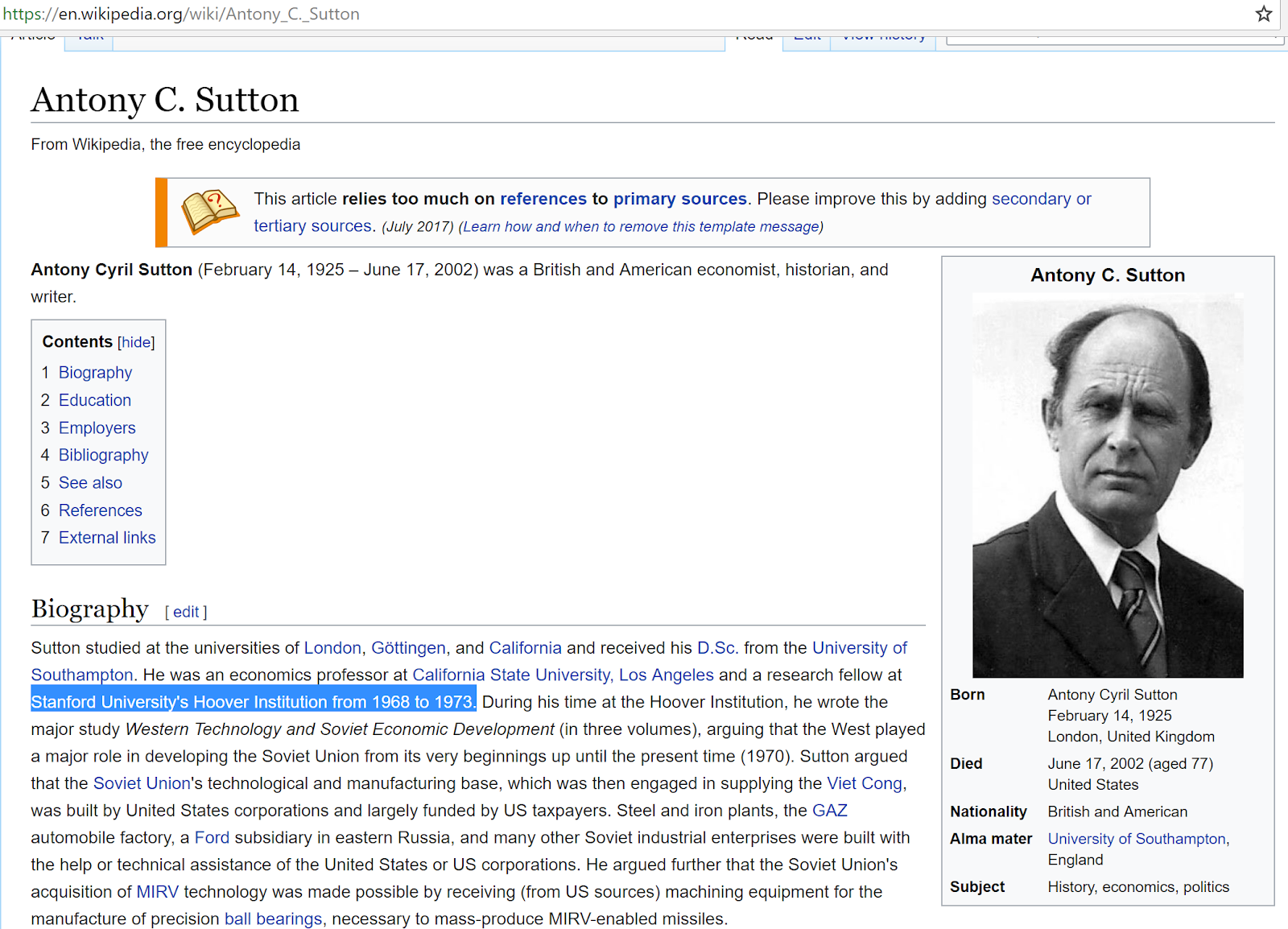Click infobox heading Antony C. Sutton
Screen dimensions: 1288x929
[1108, 275]
